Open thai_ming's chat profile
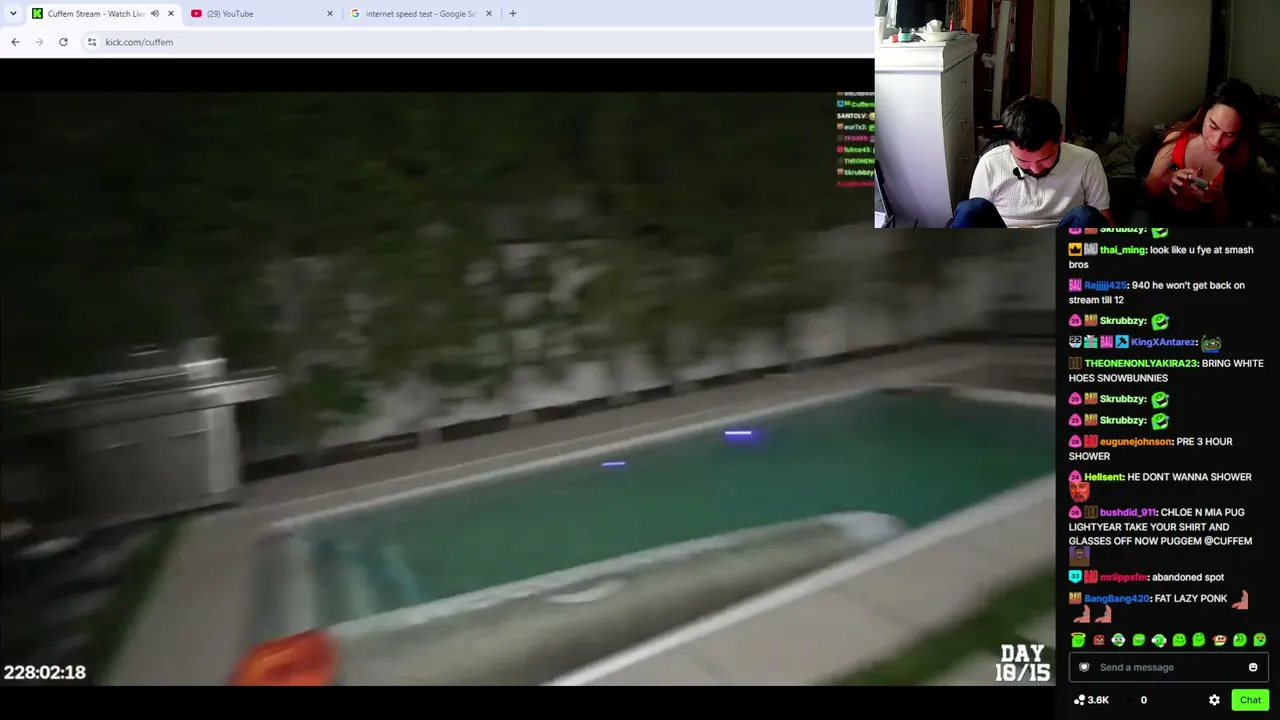Image resolution: width=1280 pixels, height=720 pixels. [x=1122, y=250]
